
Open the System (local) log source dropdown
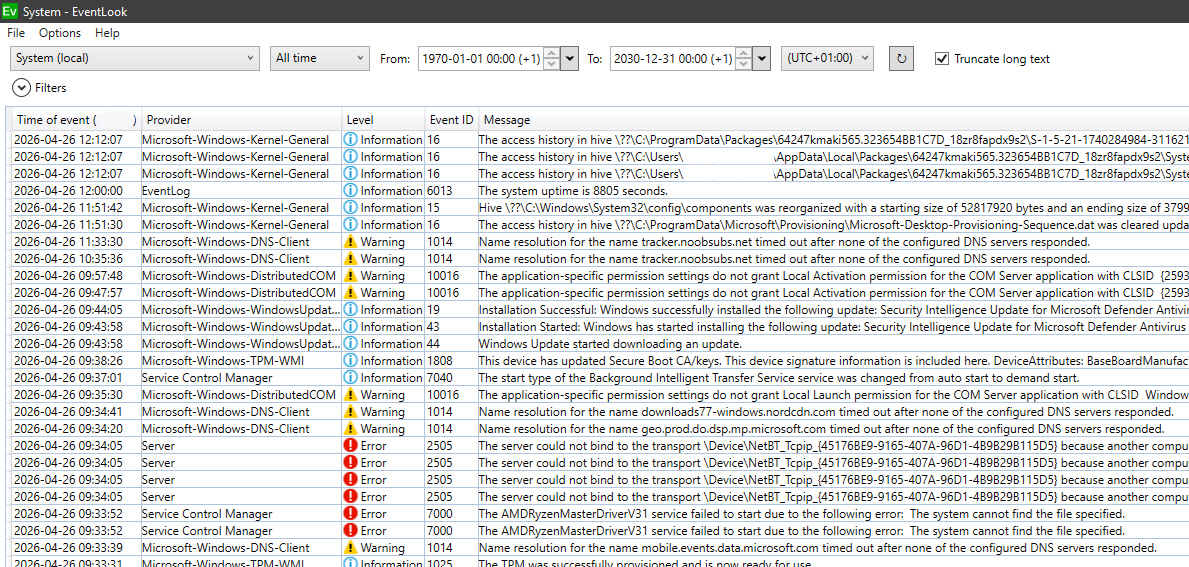coord(135,58)
